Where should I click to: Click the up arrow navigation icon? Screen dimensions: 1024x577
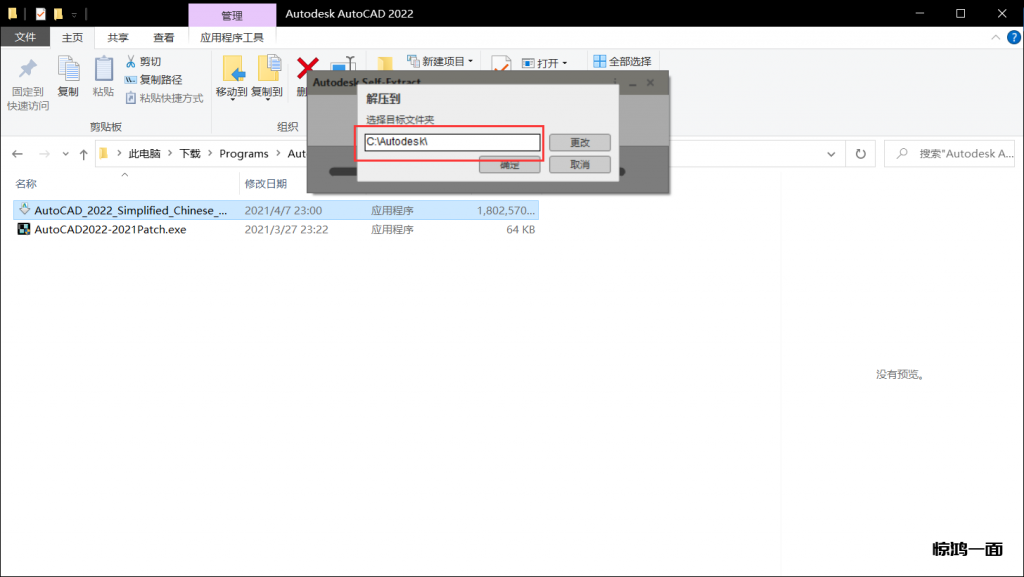point(83,154)
